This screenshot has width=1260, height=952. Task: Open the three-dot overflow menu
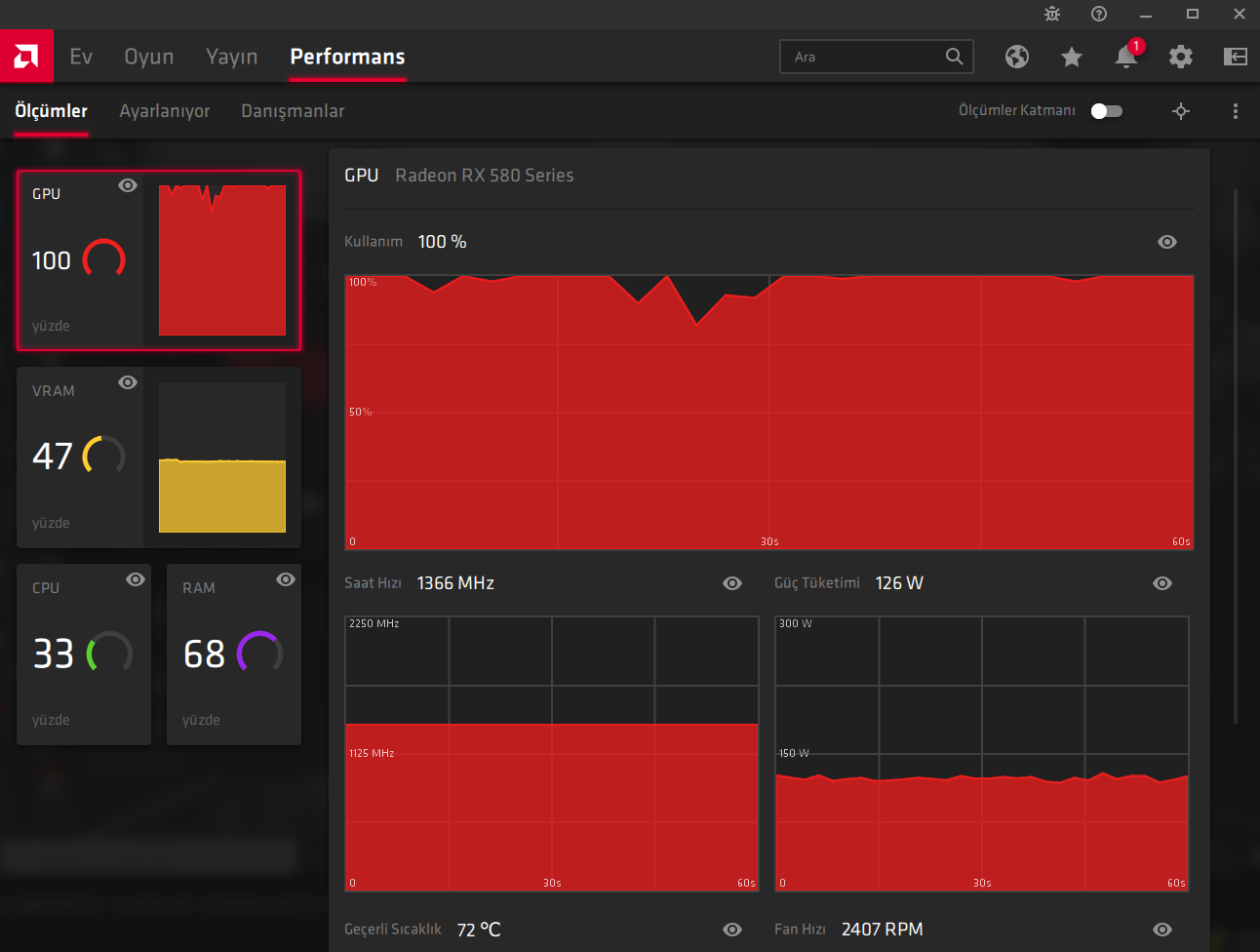pyautogui.click(x=1236, y=110)
